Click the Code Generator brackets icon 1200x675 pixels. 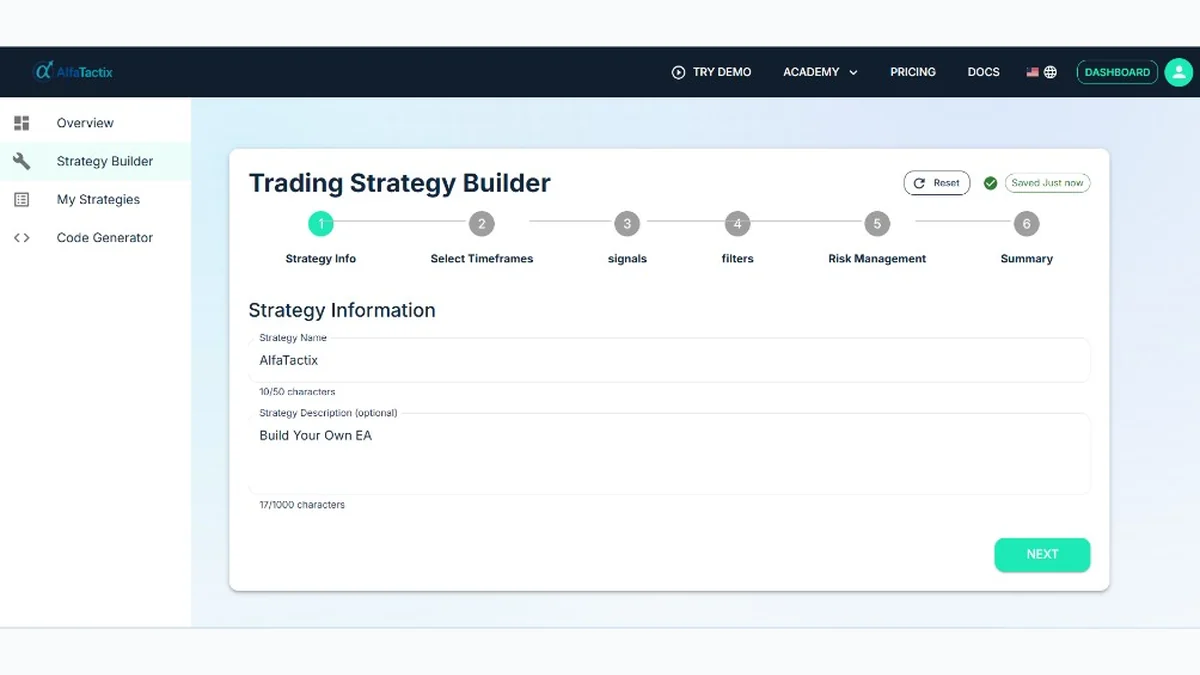(22, 237)
